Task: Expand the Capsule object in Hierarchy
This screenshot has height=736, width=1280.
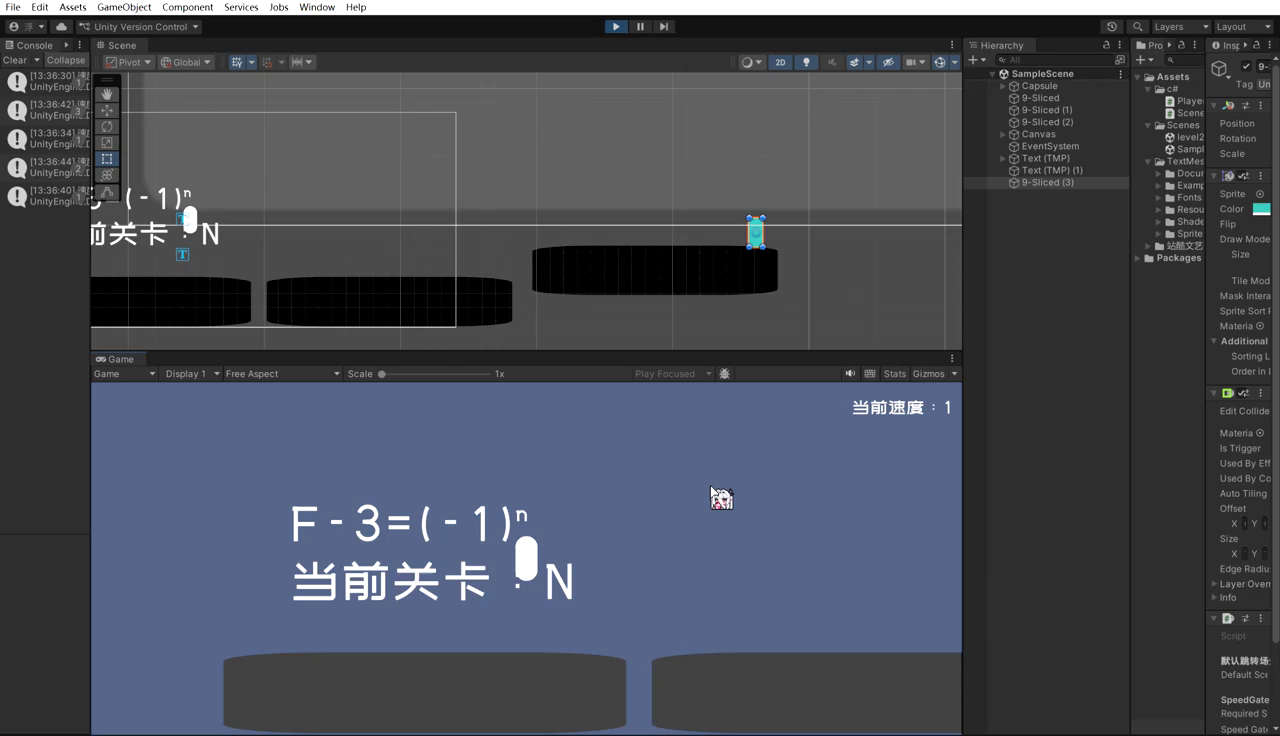Action: click(x=1003, y=86)
